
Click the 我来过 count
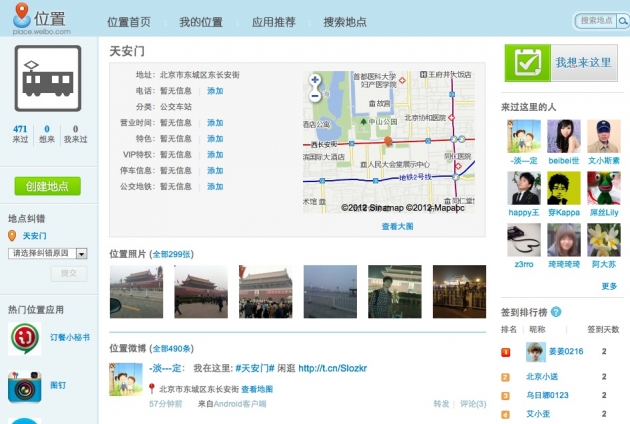[x=76, y=134]
